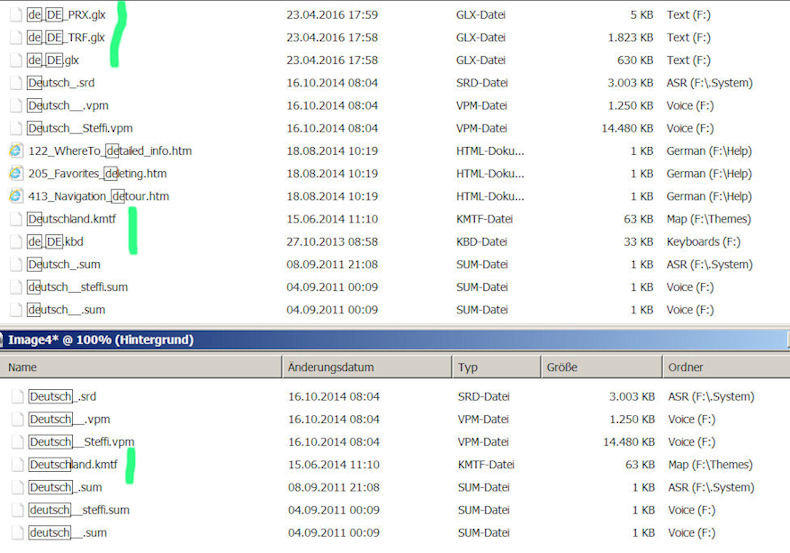
Task: Click the GLX-Datei type of de_DE_TRF.glx
Action: [481, 37]
